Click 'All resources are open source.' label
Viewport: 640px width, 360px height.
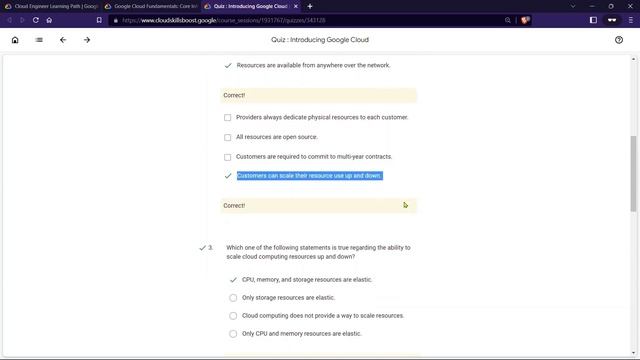(x=277, y=137)
